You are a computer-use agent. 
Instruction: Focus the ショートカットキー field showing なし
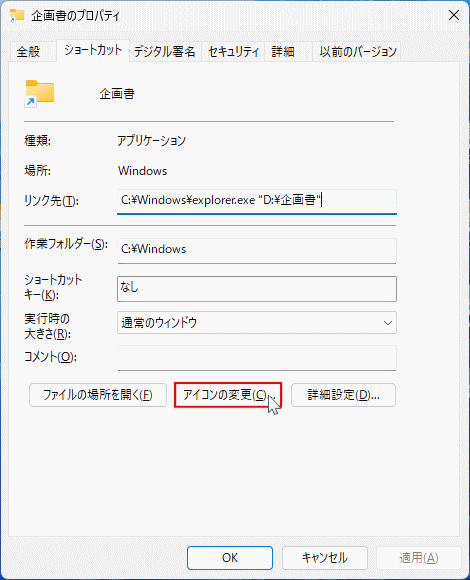click(x=257, y=289)
